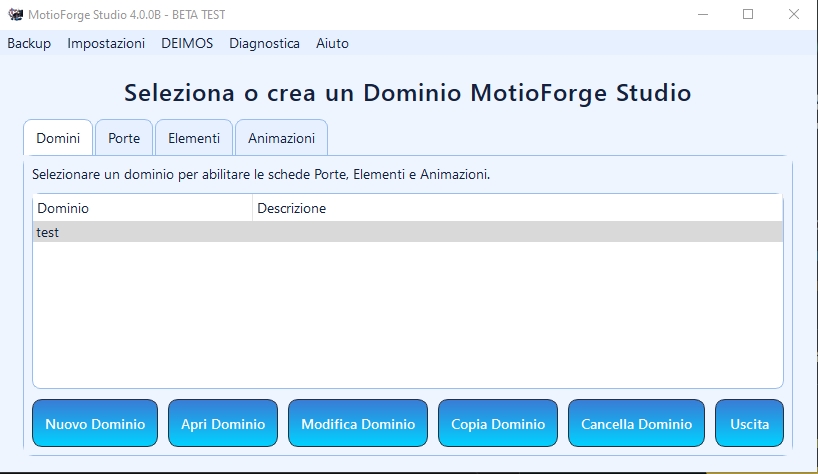Click the Apri Dominio button
Screen dimensions: 818x474
223,423
